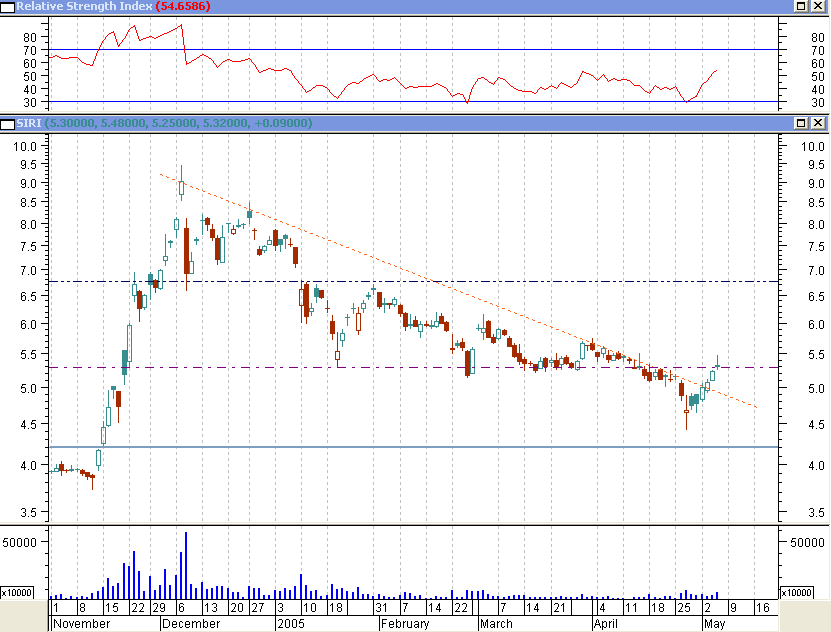The width and height of the screenshot is (831, 632).
Task: Click the SIRI ticker title
Action: [29, 123]
